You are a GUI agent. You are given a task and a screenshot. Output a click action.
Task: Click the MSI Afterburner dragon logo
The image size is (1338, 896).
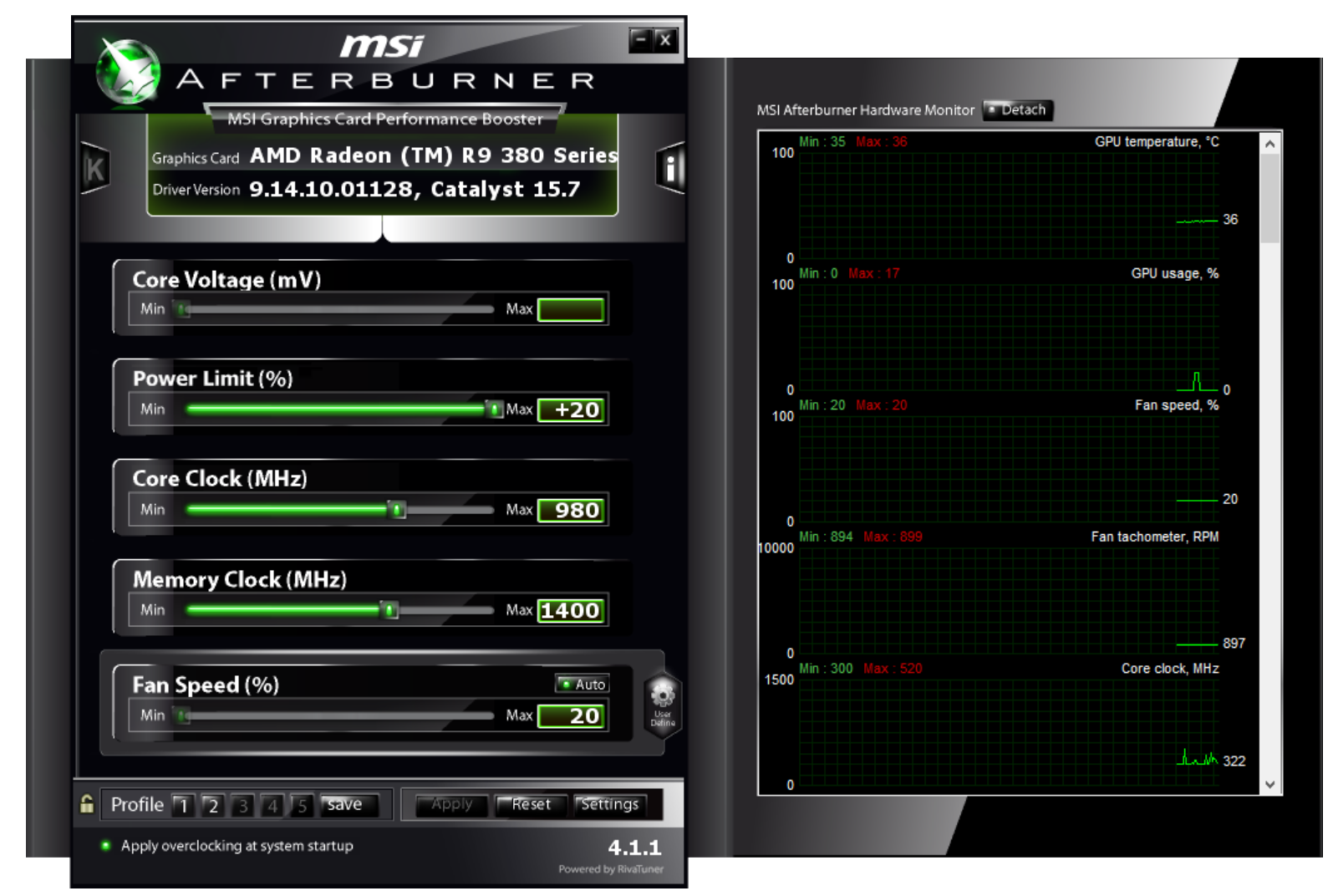click(x=128, y=72)
